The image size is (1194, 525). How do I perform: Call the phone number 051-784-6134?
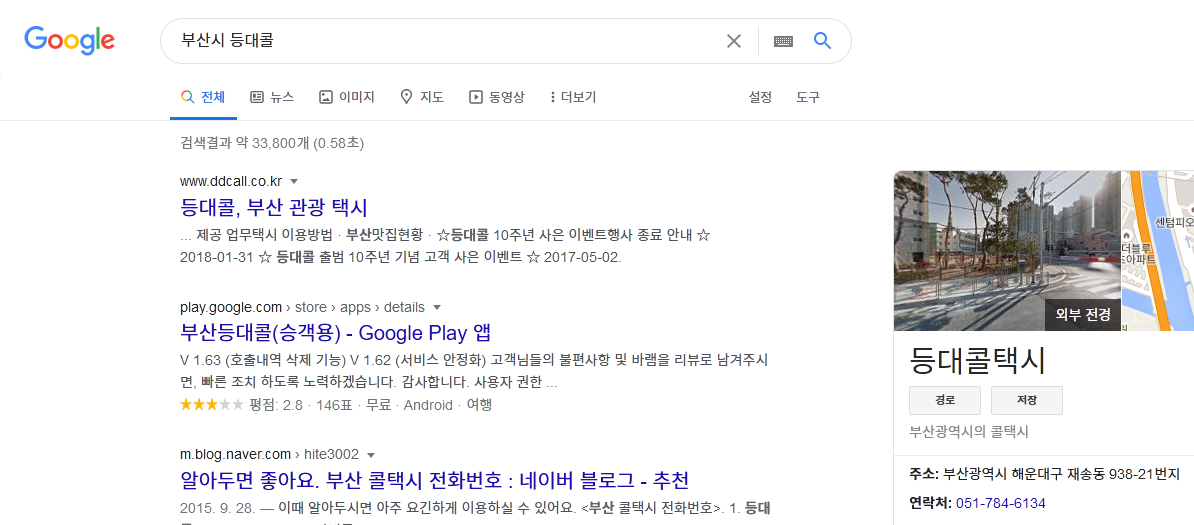click(1001, 504)
